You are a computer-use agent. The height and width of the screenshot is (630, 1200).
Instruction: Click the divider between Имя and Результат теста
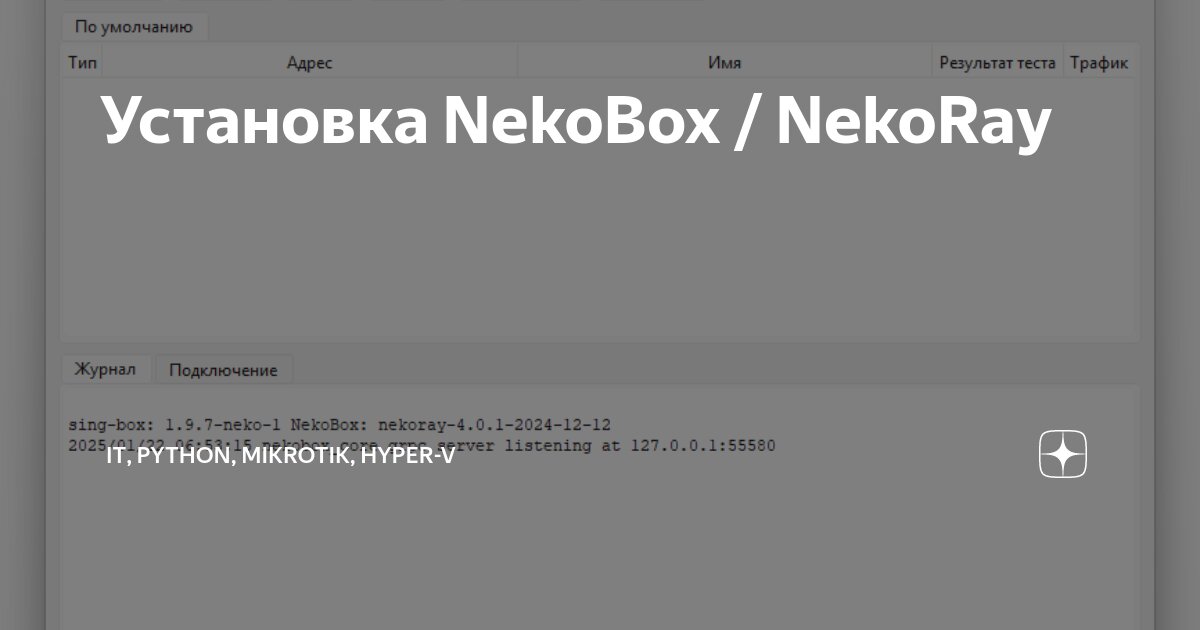pos(933,62)
